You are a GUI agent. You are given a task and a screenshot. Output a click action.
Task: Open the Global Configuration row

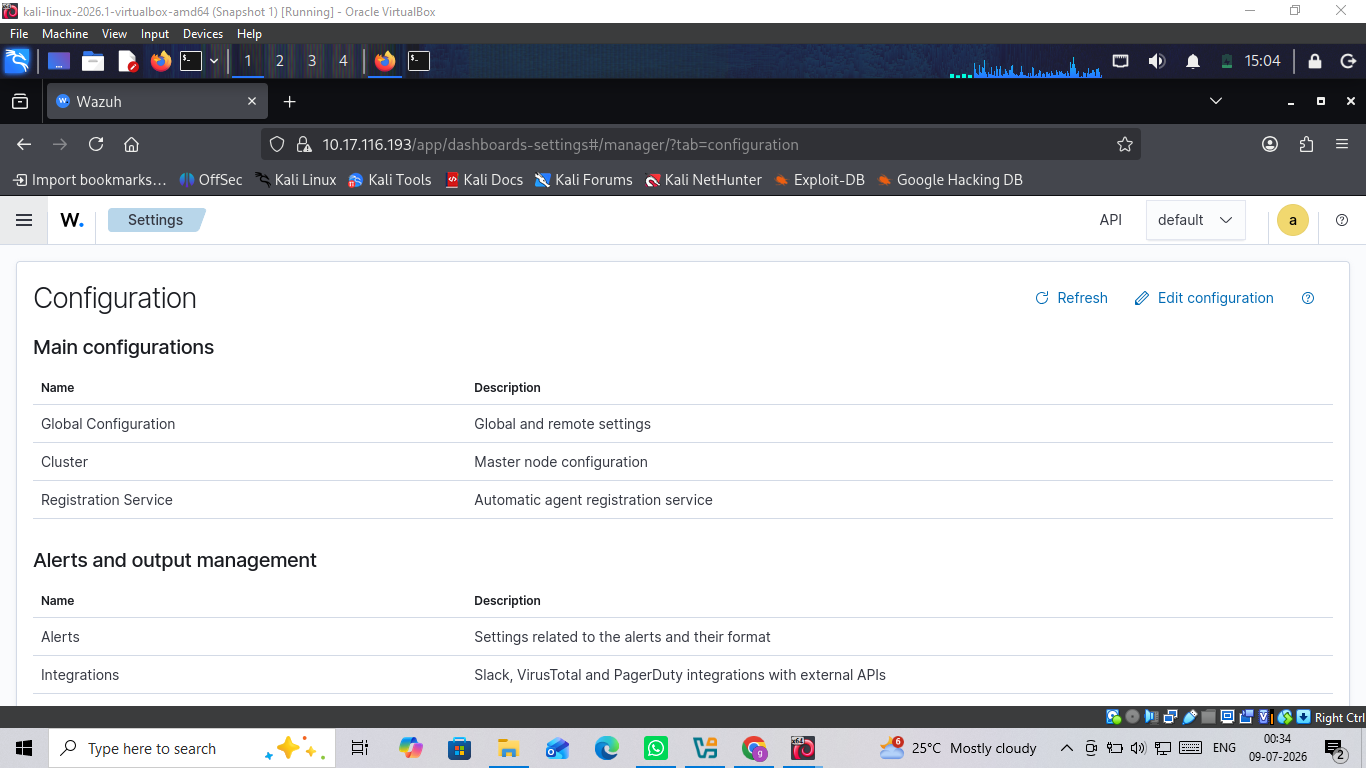tap(683, 424)
